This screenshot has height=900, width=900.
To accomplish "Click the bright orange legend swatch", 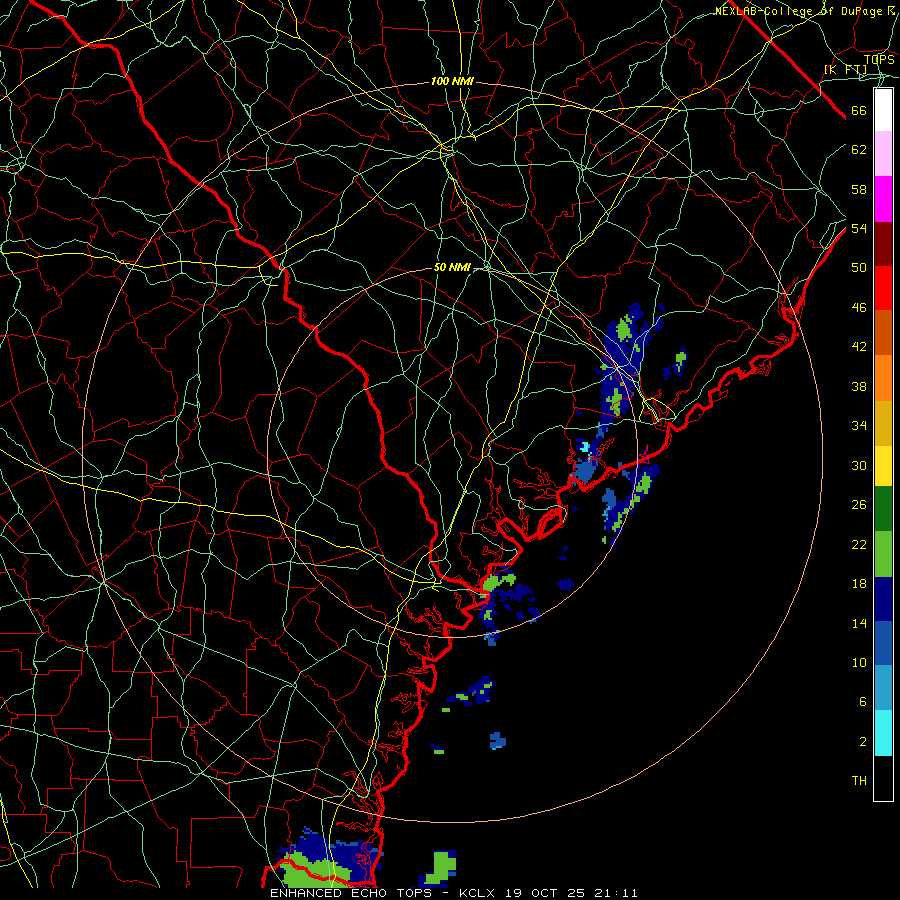I will [x=883, y=378].
